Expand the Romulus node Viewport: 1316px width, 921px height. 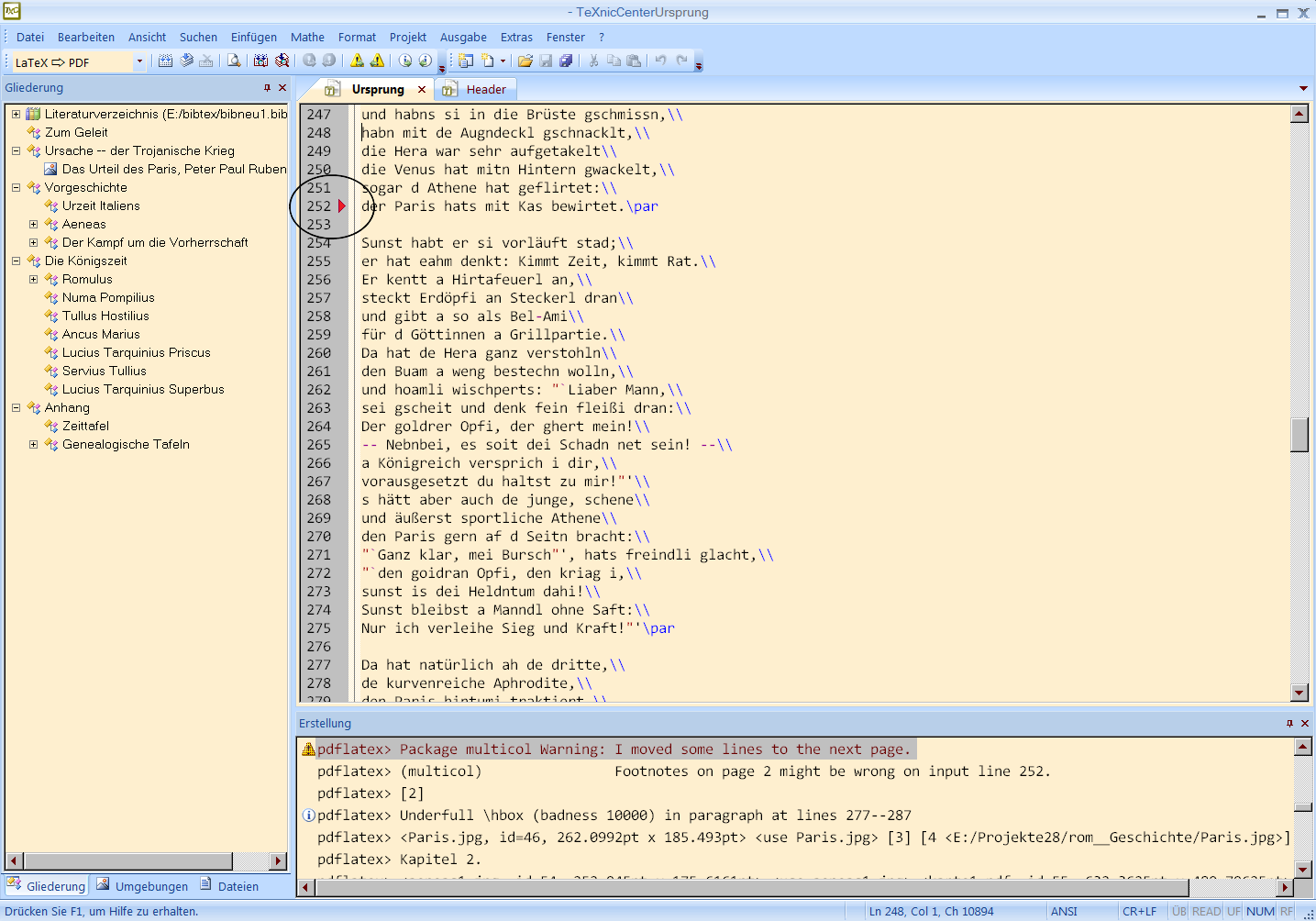point(34,279)
